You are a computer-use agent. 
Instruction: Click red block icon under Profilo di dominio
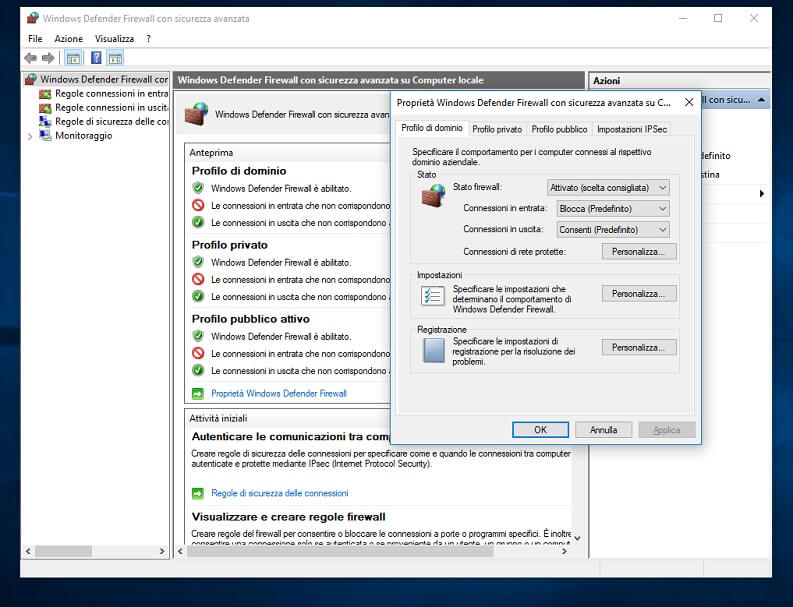point(198,205)
